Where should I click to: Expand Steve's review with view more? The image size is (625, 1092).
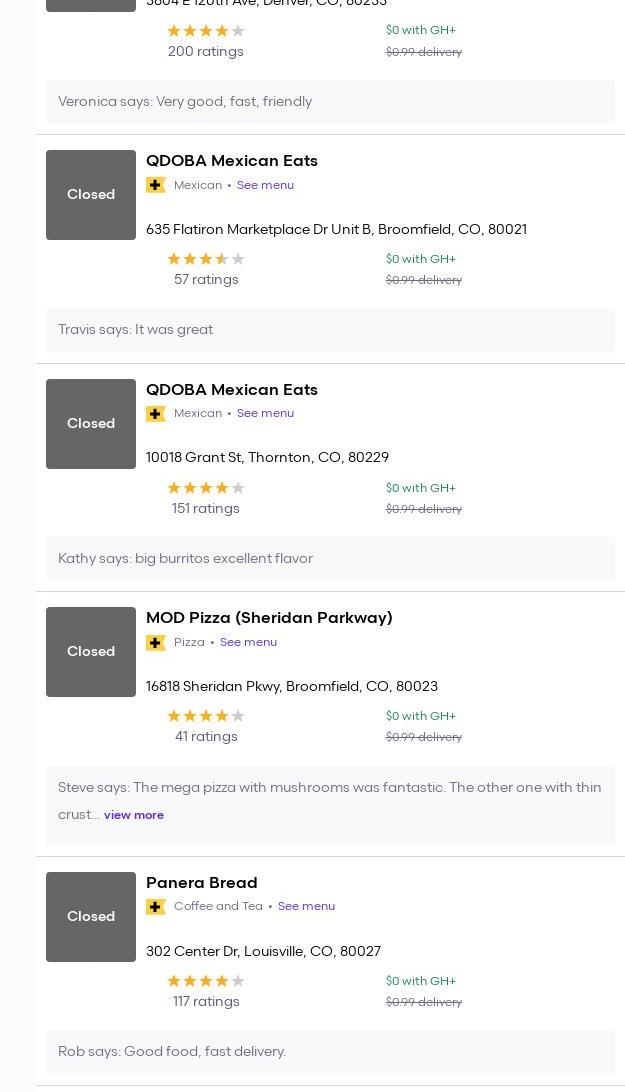point(134,815)
